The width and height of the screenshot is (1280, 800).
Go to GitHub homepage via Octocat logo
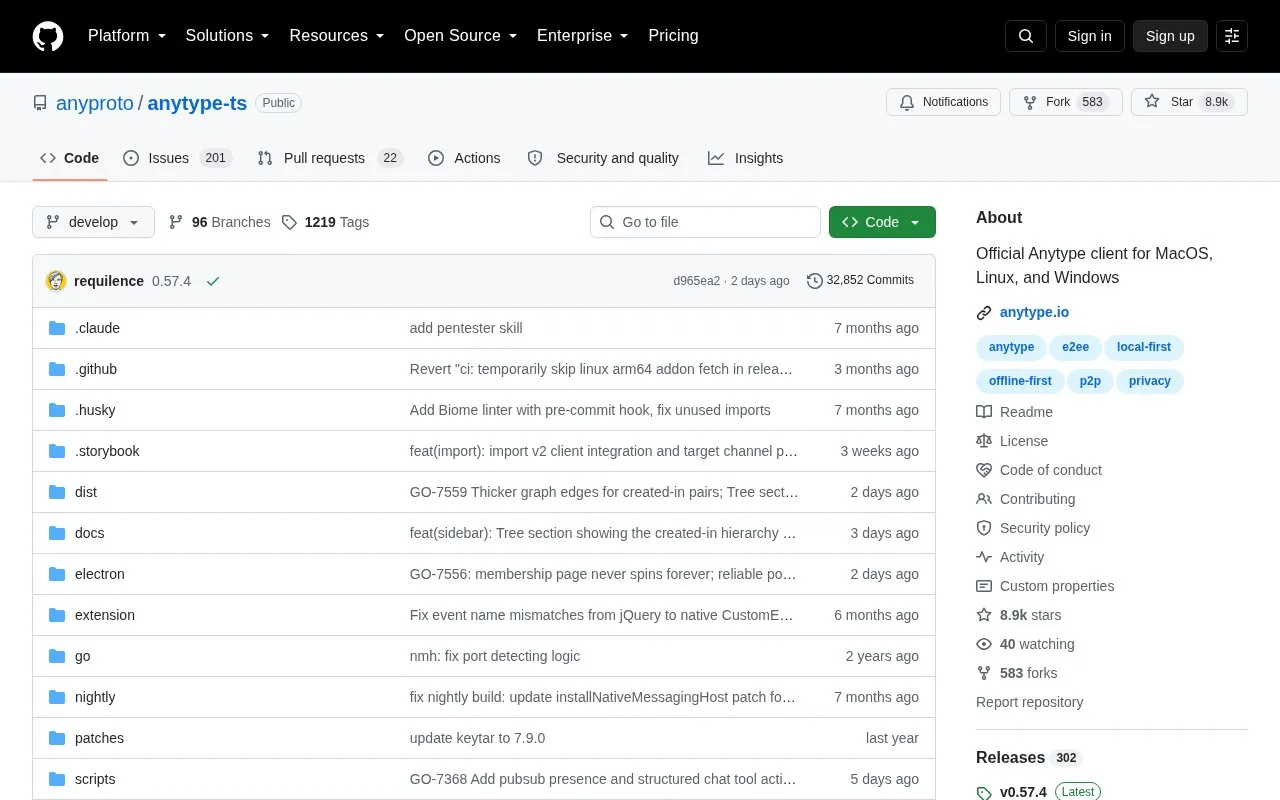click(x=48, y=36)
